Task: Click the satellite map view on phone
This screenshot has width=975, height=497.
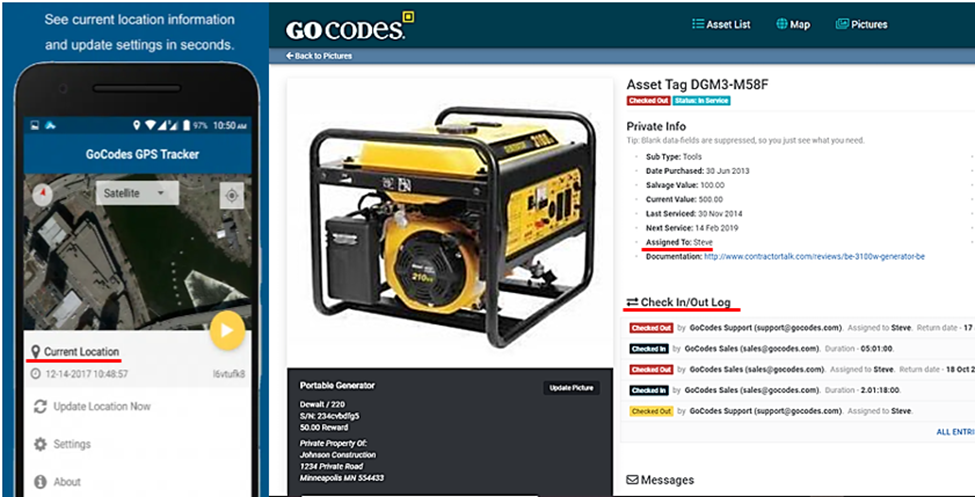Action: 137,252
